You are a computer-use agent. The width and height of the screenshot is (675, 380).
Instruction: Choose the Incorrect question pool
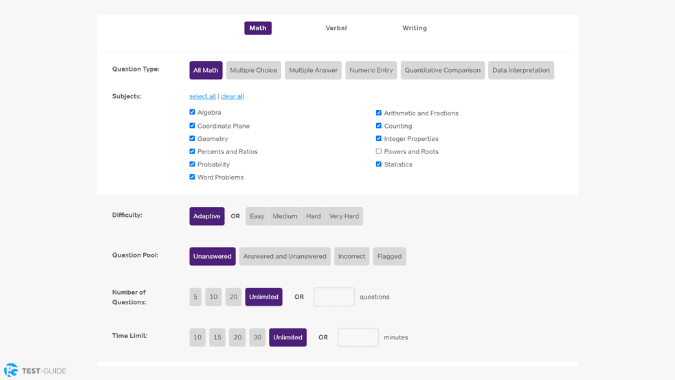pyautogui.click(x=352, y=256)
